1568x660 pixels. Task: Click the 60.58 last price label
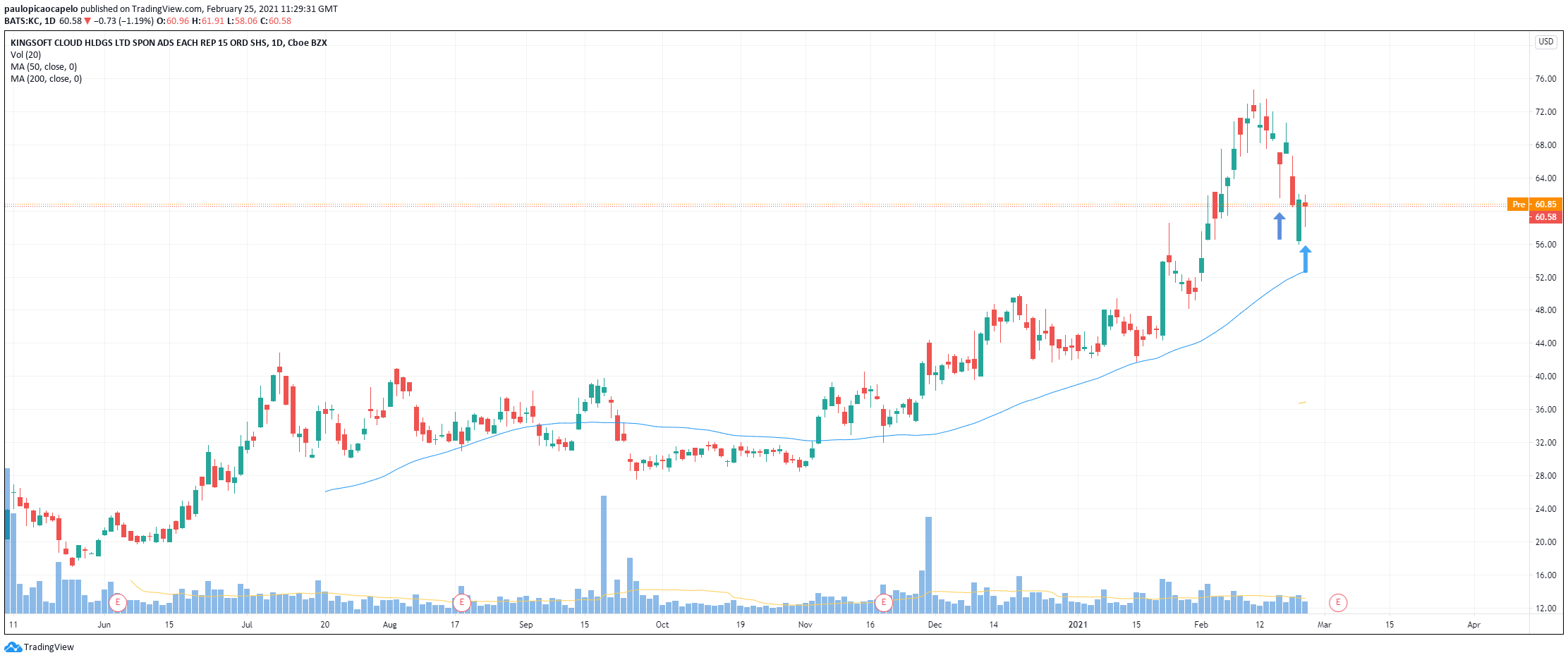click(x=1545, y=217)
